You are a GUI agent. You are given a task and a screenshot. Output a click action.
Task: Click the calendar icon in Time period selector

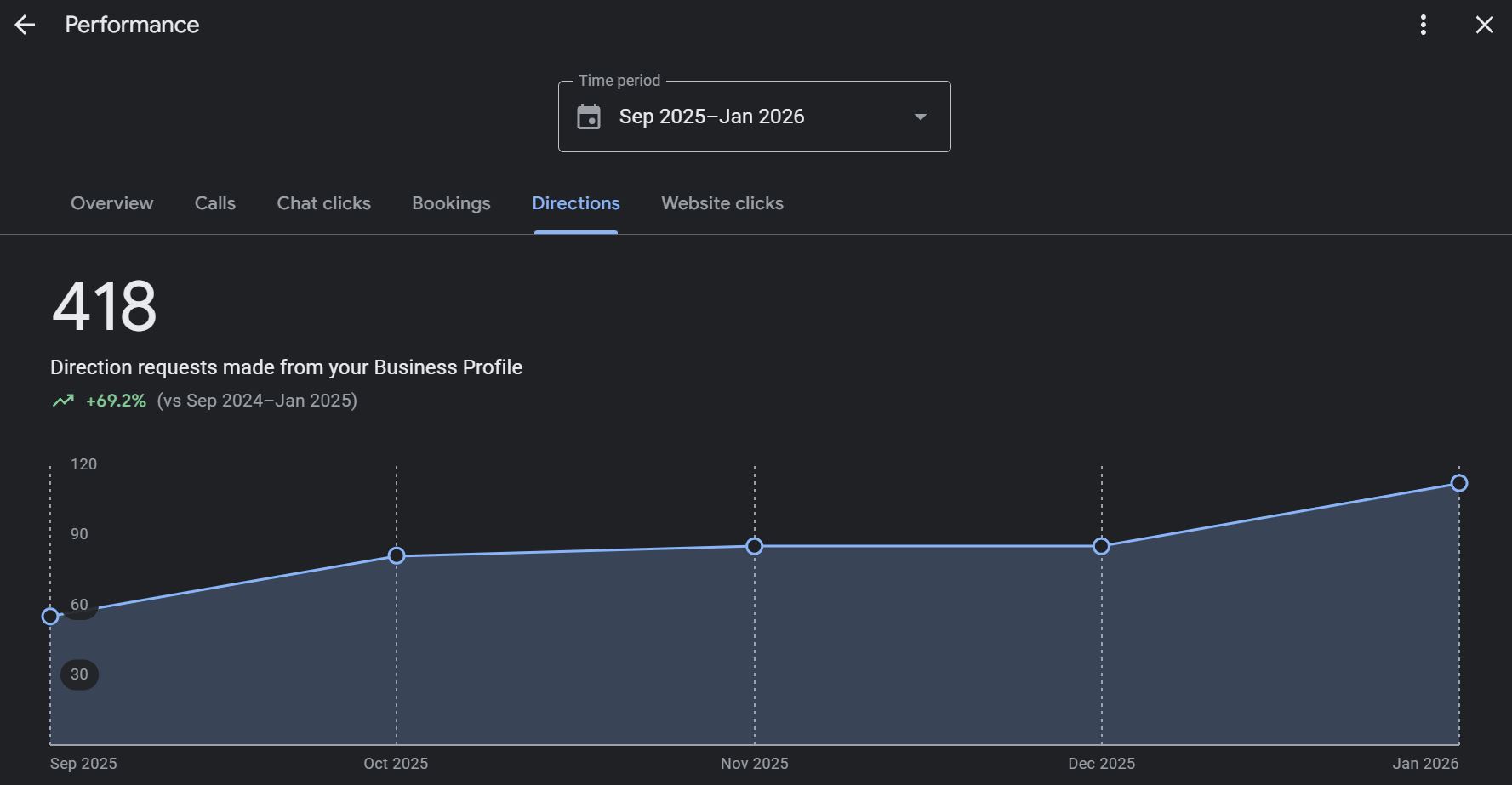[591, 117]
